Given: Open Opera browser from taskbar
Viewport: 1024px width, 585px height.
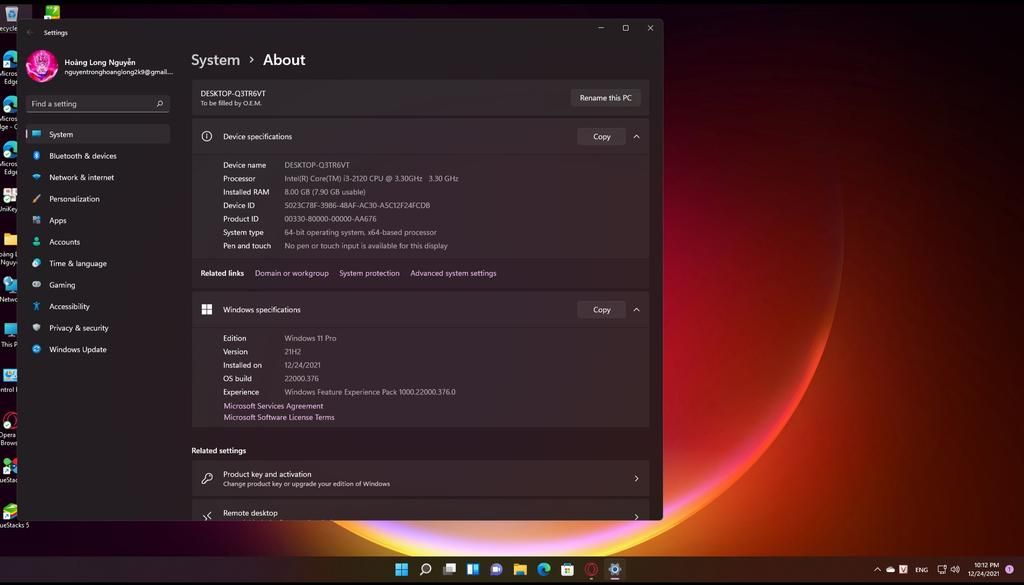Looking at the screenshot, I should pos(591,569).
